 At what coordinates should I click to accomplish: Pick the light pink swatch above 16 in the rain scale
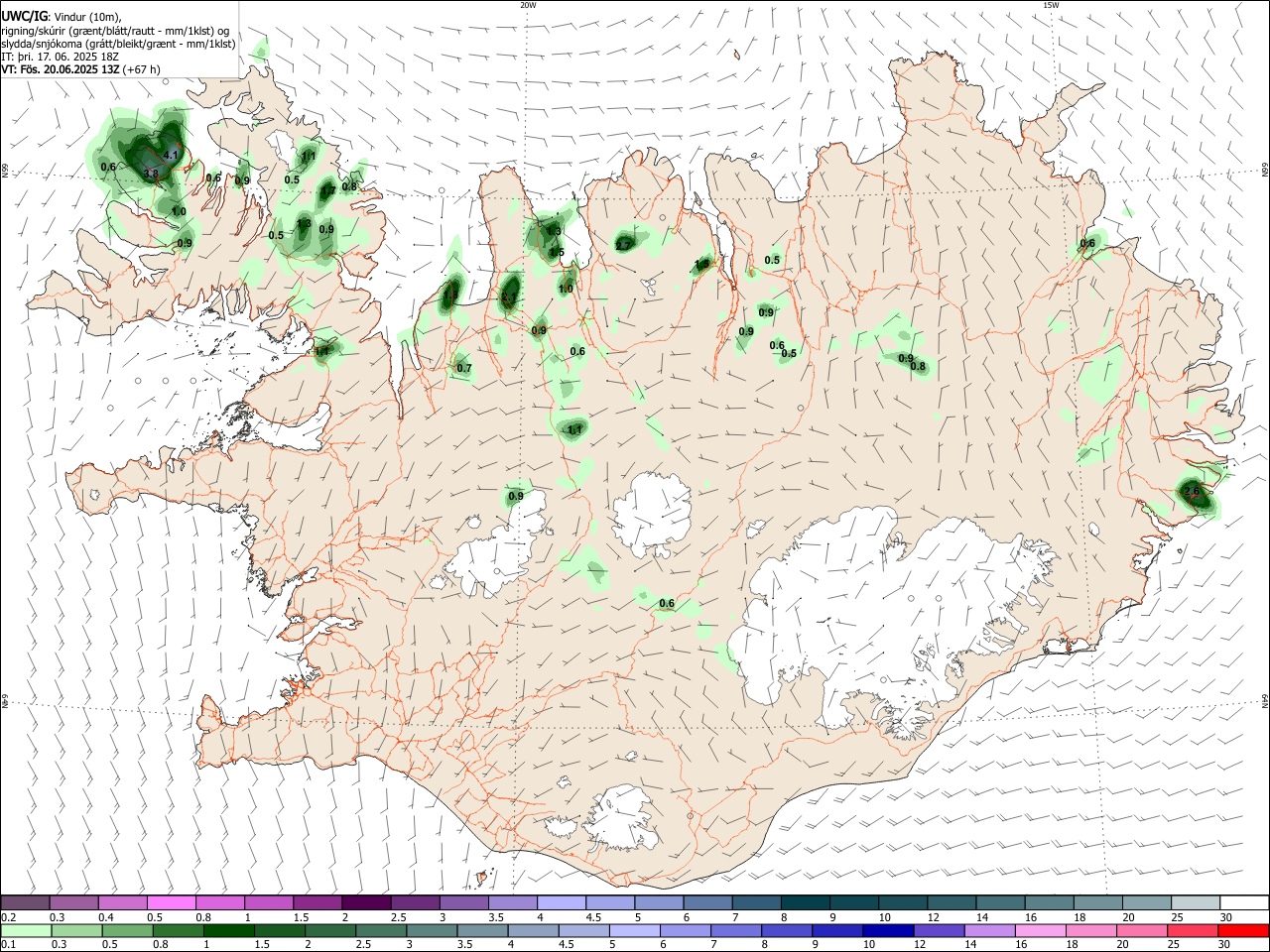click(1040, 931)
